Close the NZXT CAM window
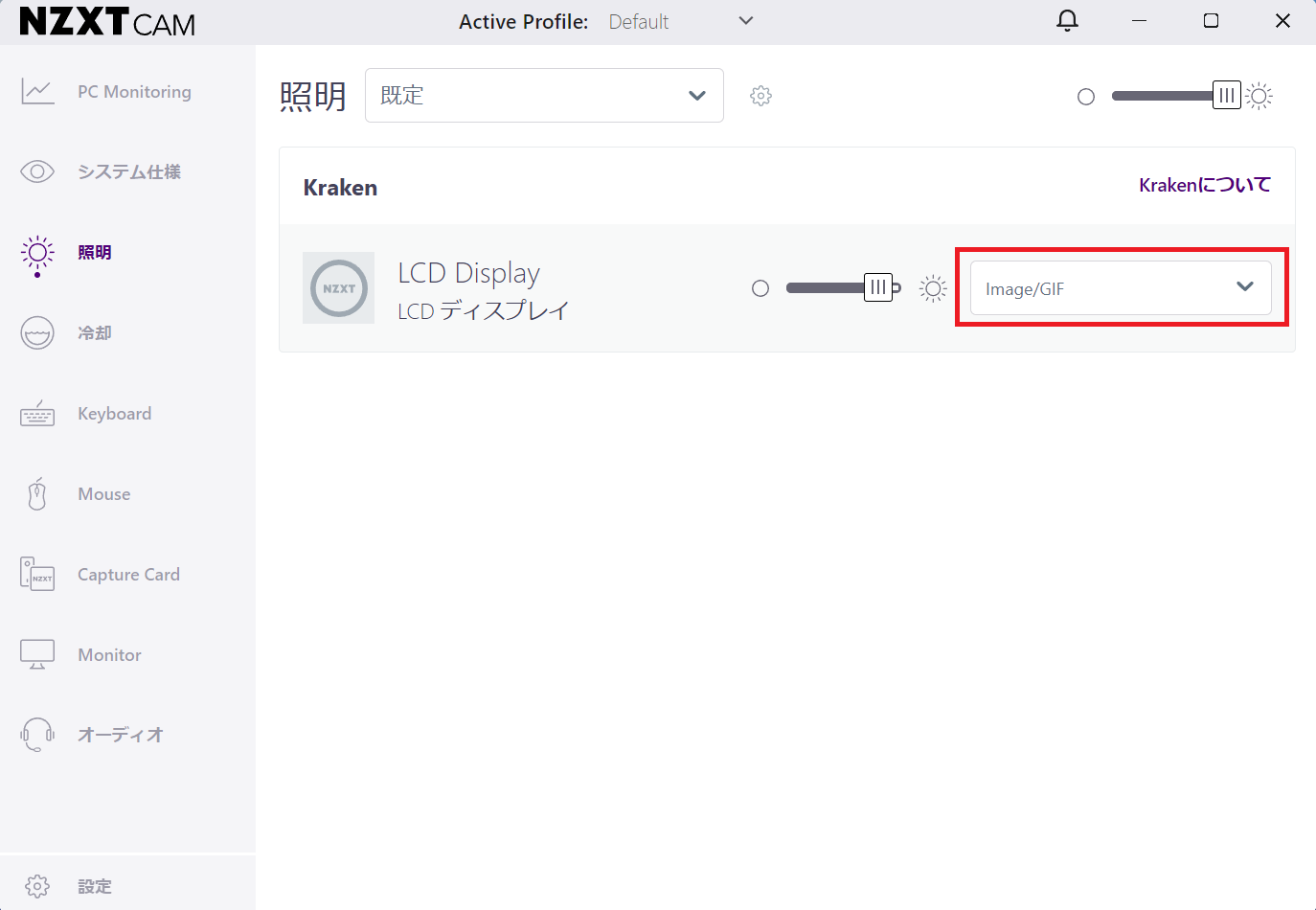Viewport: 1316px width, 910px height. (1282, 21)
